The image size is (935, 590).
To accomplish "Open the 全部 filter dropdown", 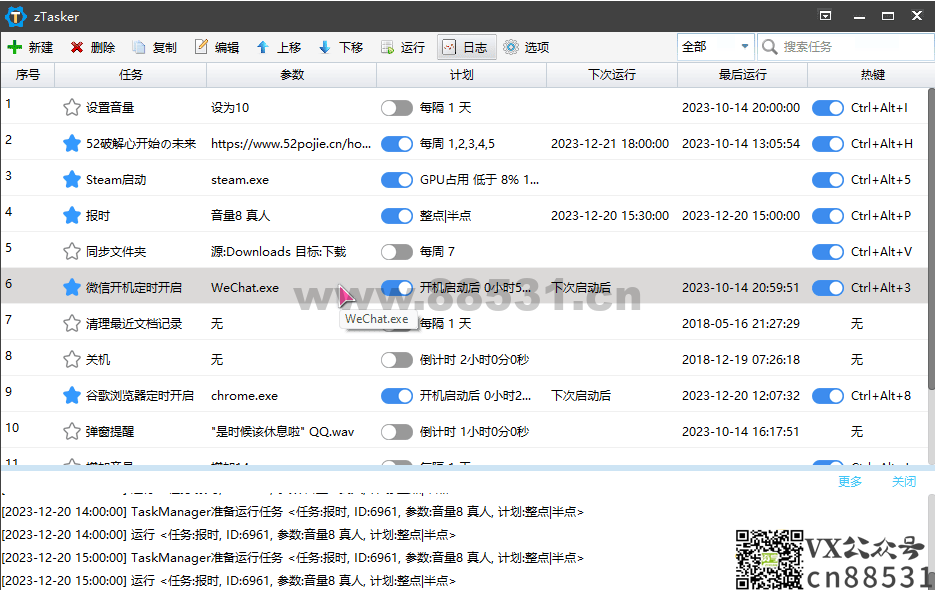I will point(716,47).
